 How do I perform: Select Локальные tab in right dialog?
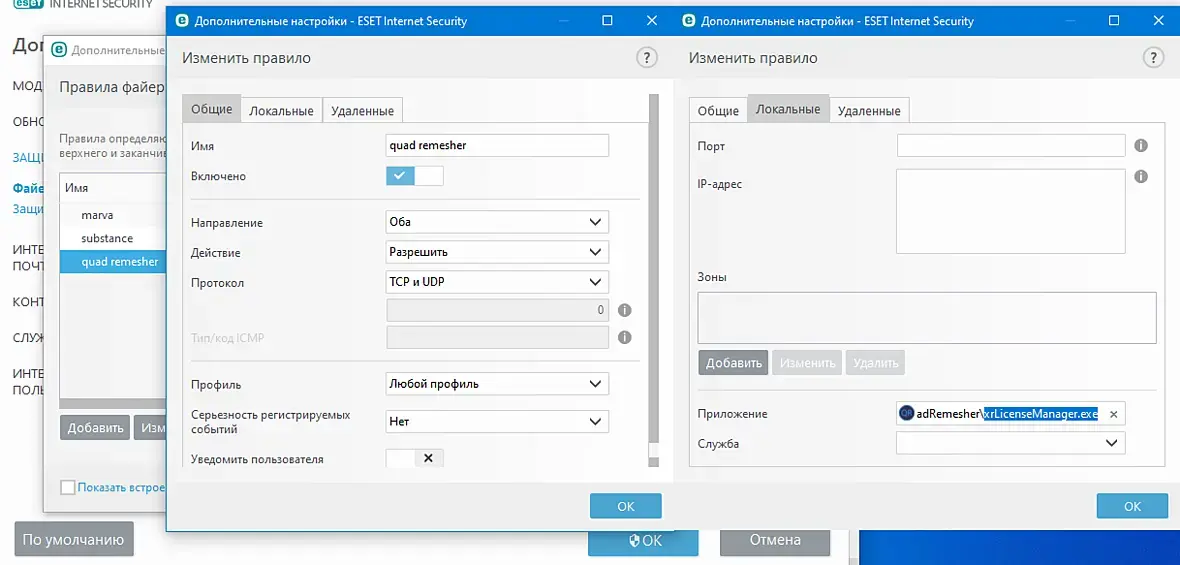point(788,108)
